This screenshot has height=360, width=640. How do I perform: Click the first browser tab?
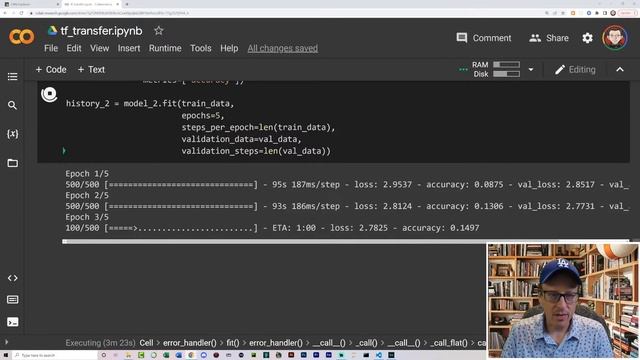[31, 4]
